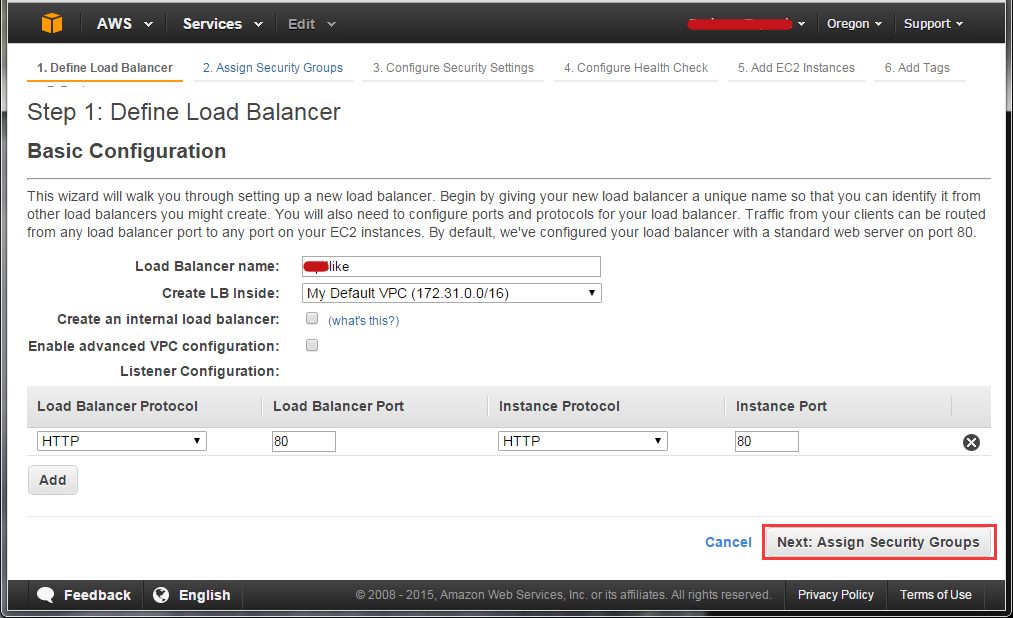Screen dimensions: 1013x618
Task: Cancel the load balancer wizard
Action: pyautogui.click(x=728, y=542)
